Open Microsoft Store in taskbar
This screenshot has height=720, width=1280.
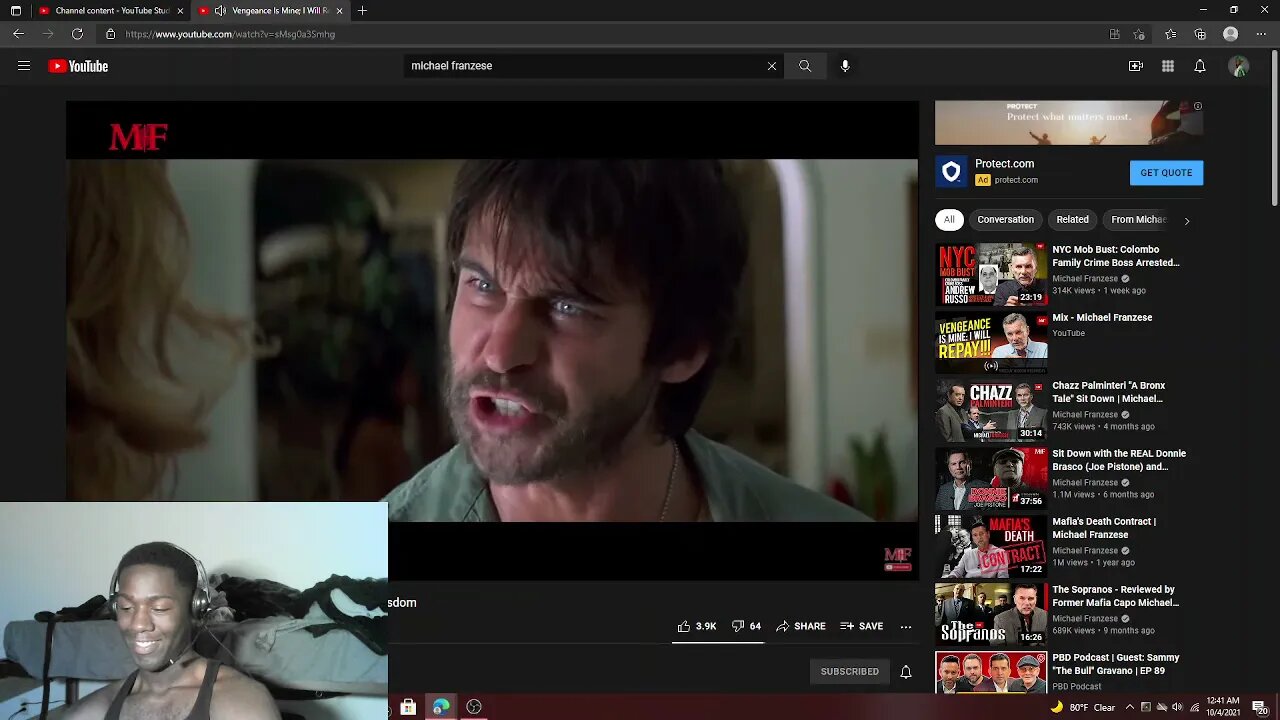pos(408,707)
